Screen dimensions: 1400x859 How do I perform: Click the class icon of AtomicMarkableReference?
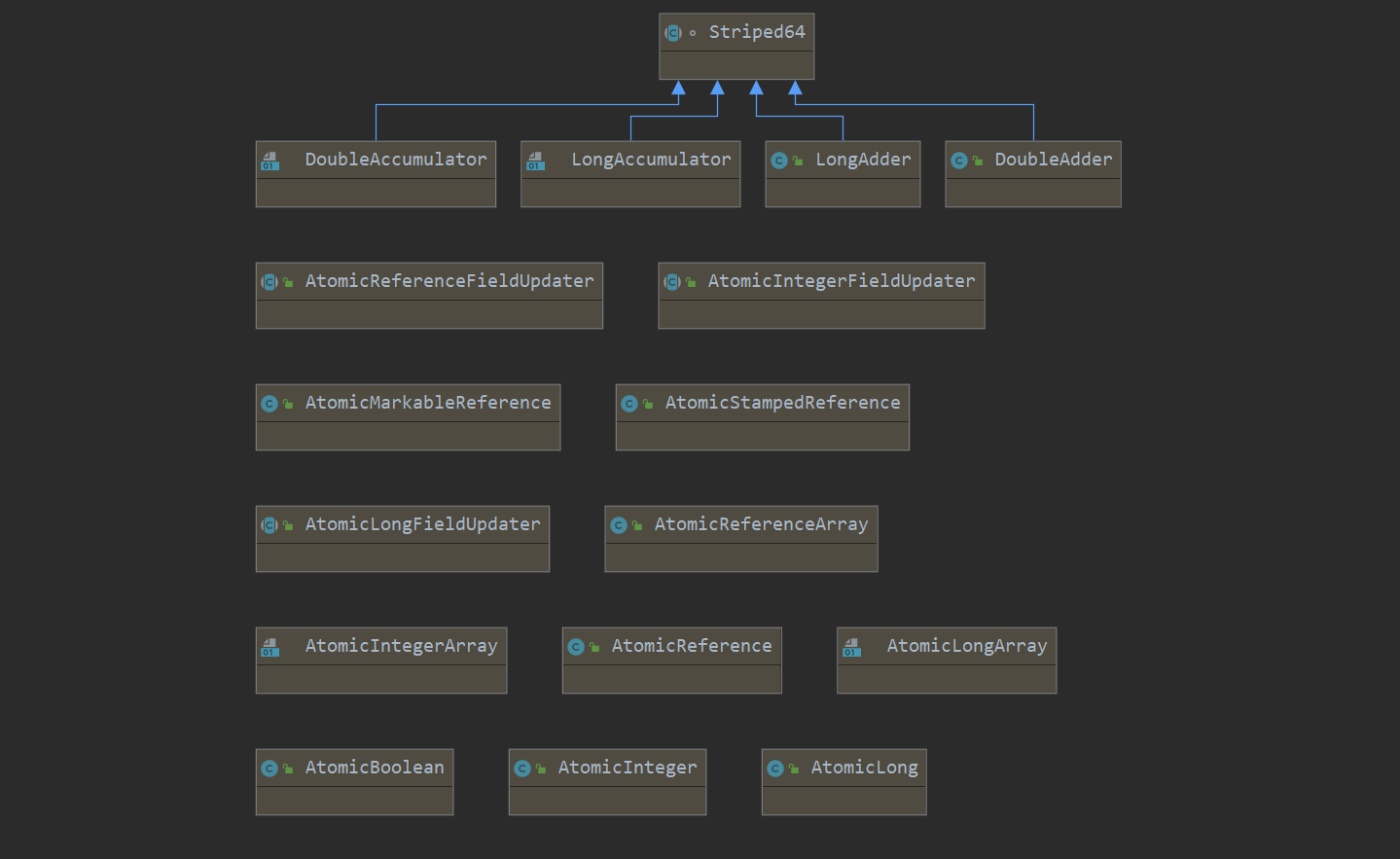coord(269,404)
